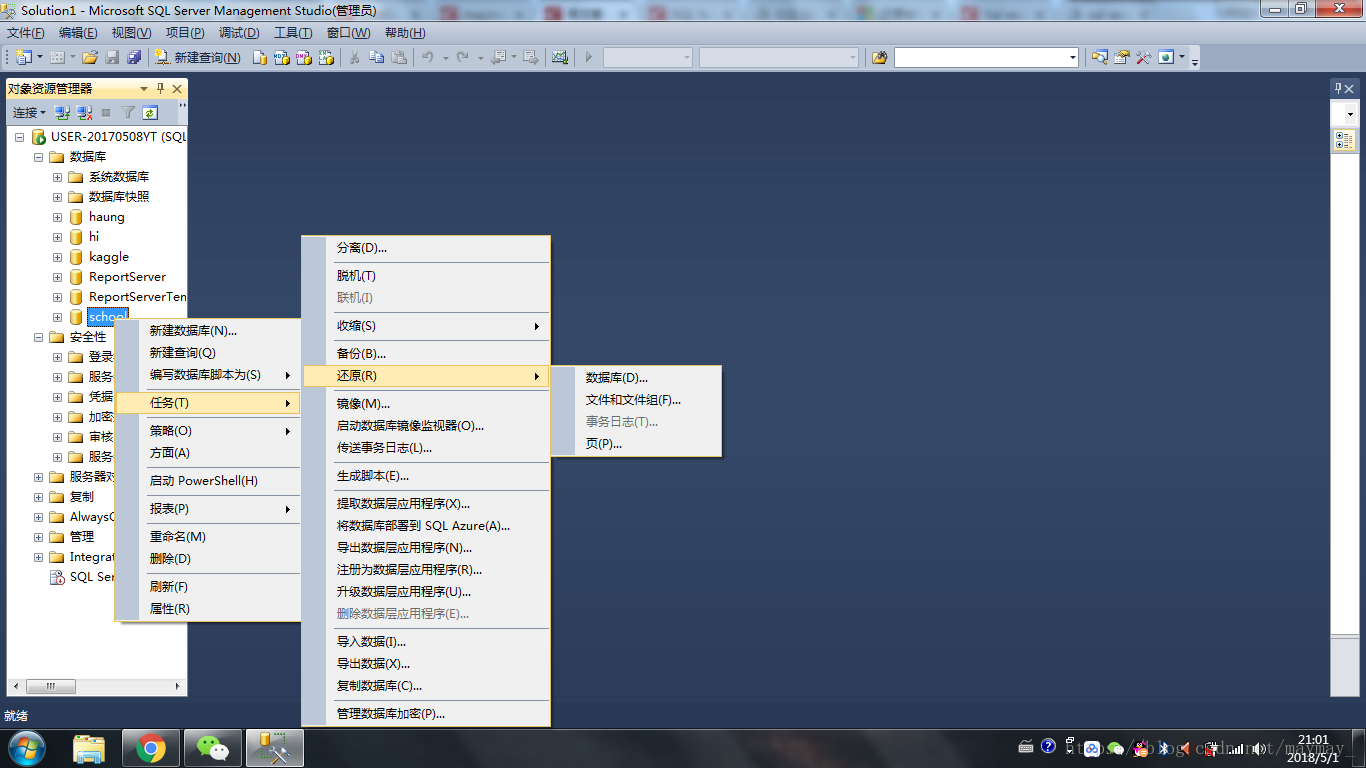
Task: Click the Disconnect Object Explorer icon
Action: click(85, 113)
